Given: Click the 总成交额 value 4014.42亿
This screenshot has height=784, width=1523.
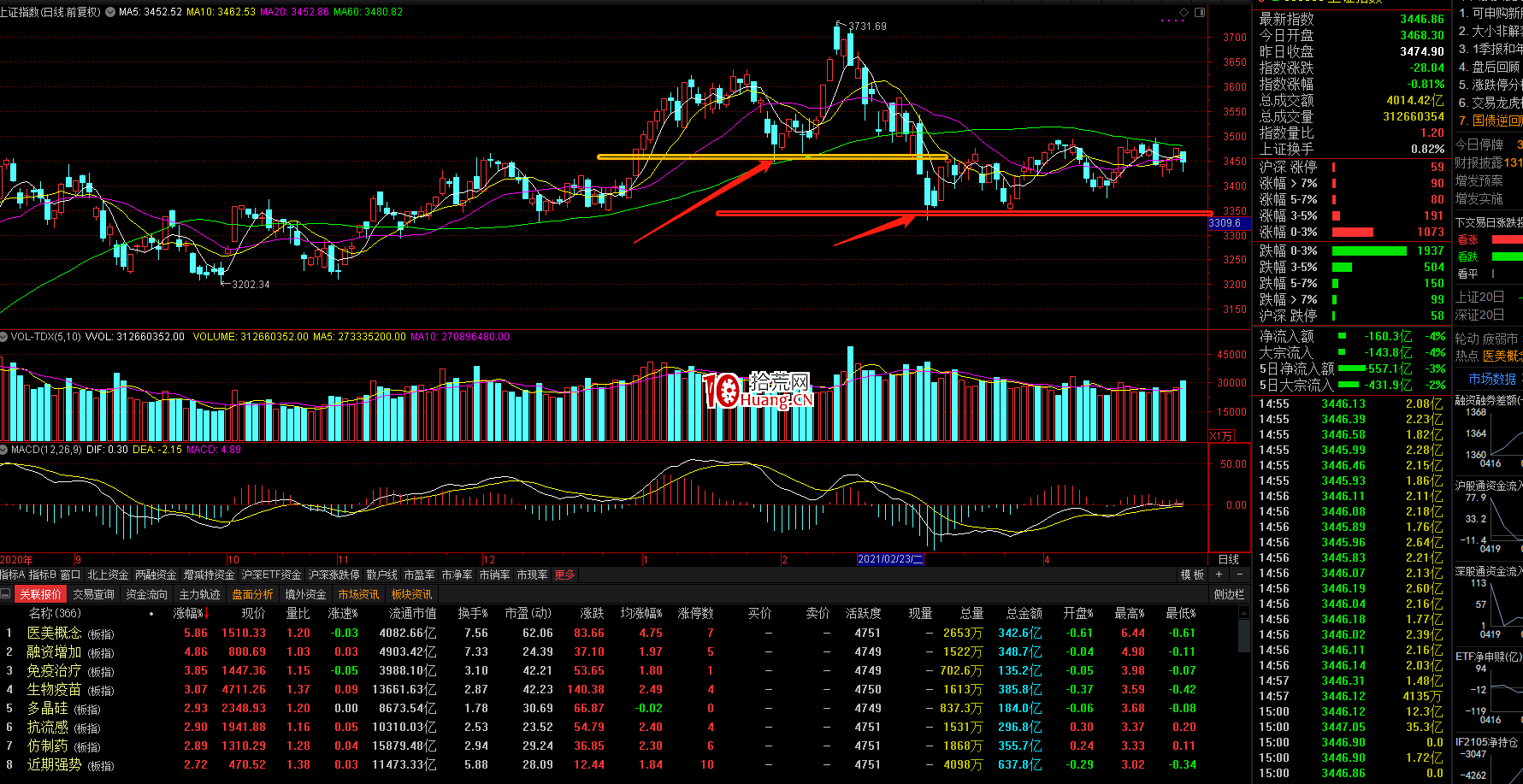Looking at the screenshot, I should coord(1415,100).
